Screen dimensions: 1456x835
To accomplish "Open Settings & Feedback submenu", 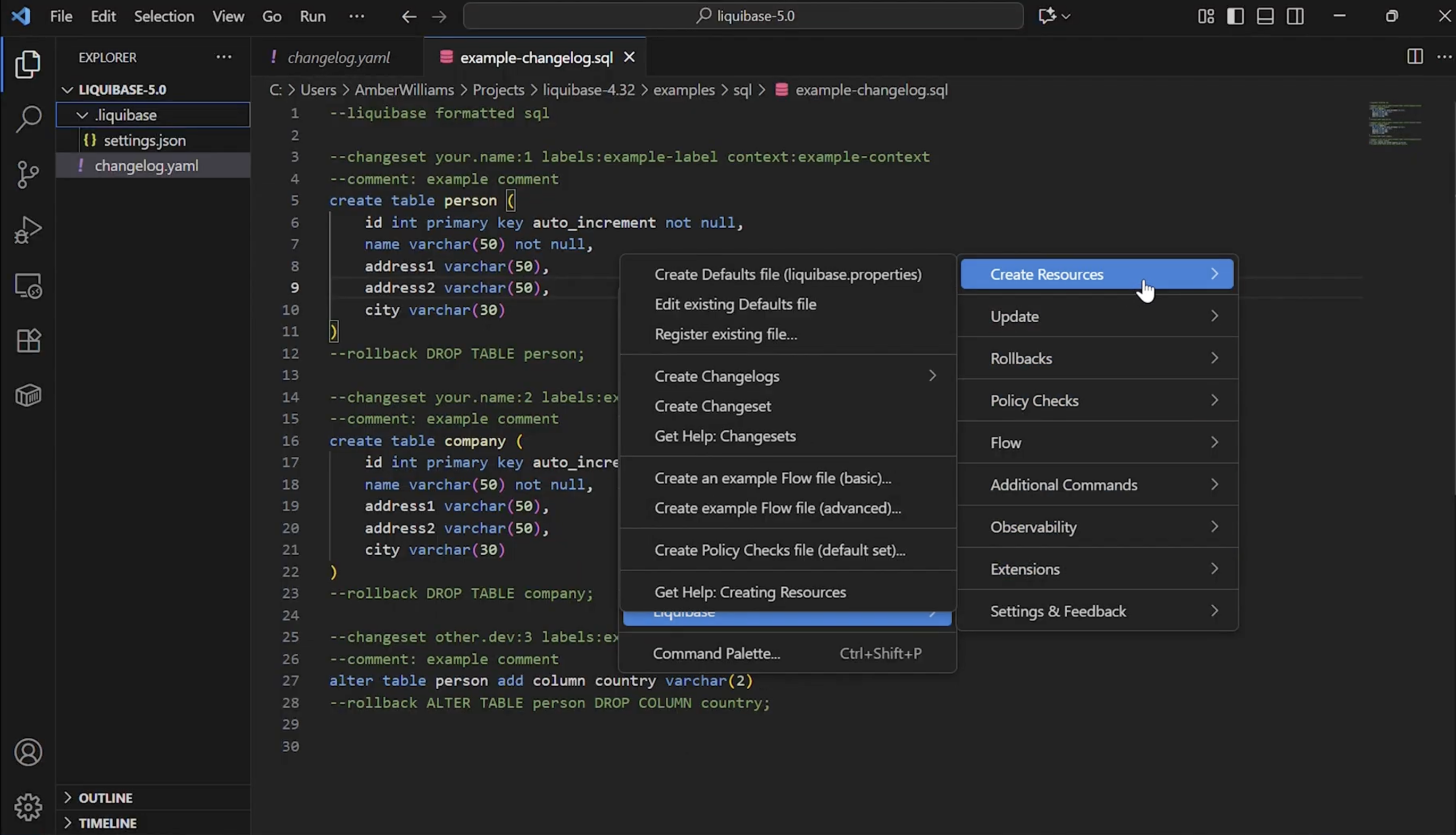I will pyautogui.click(x=1097, y=611).
